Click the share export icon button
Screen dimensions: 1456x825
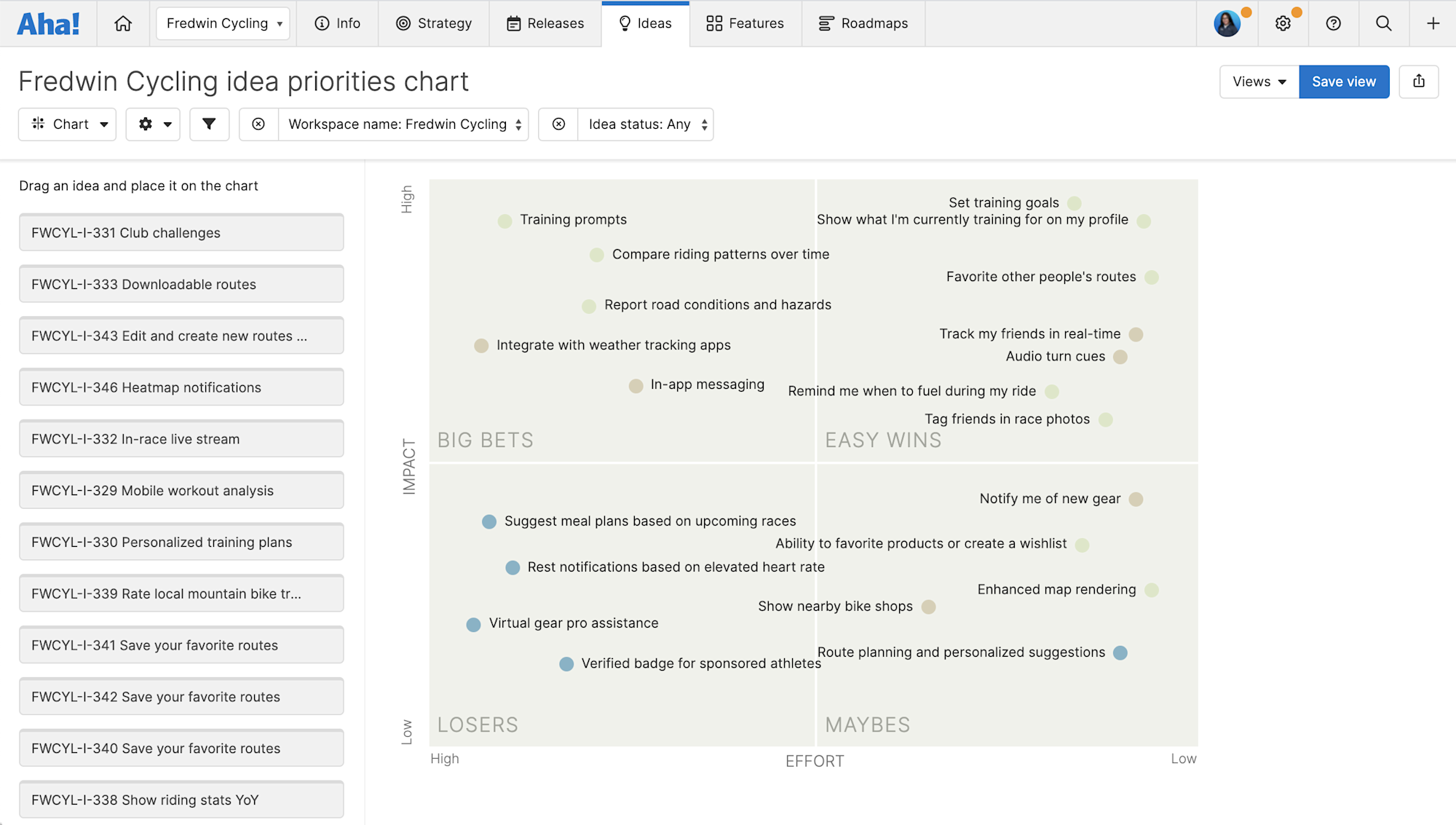point(1418,82)
